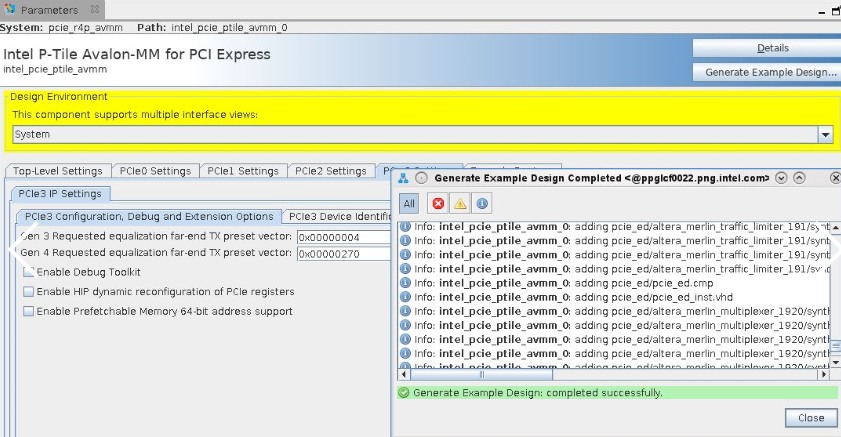Image resolution: width=841 pixels, height=437 pixels.
Task: Click the Gen 3 preset vector field
Action: 344,237
